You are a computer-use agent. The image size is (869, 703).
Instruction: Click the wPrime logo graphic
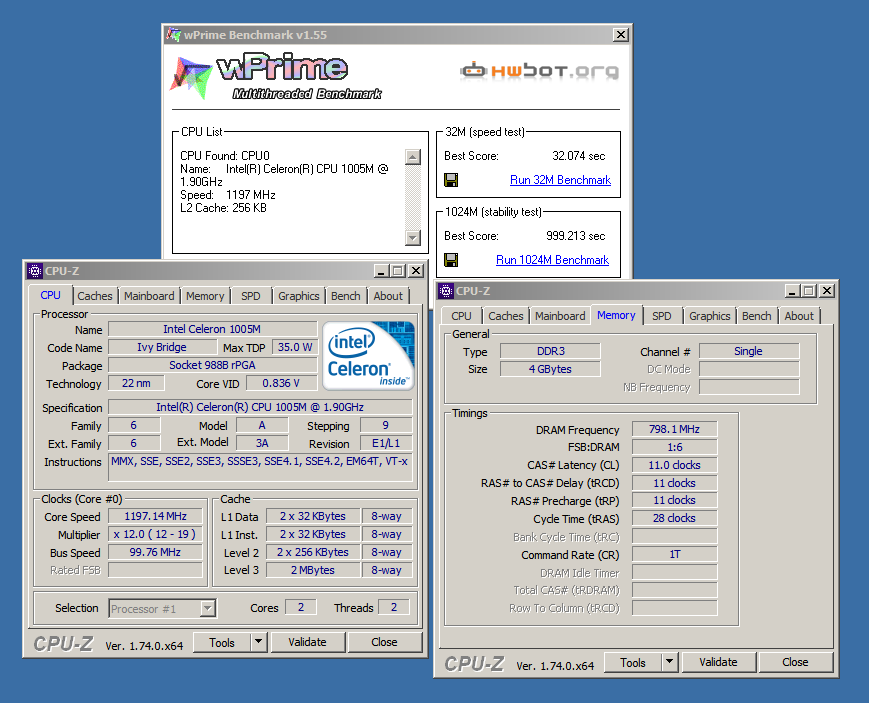(x=277, y=77)
